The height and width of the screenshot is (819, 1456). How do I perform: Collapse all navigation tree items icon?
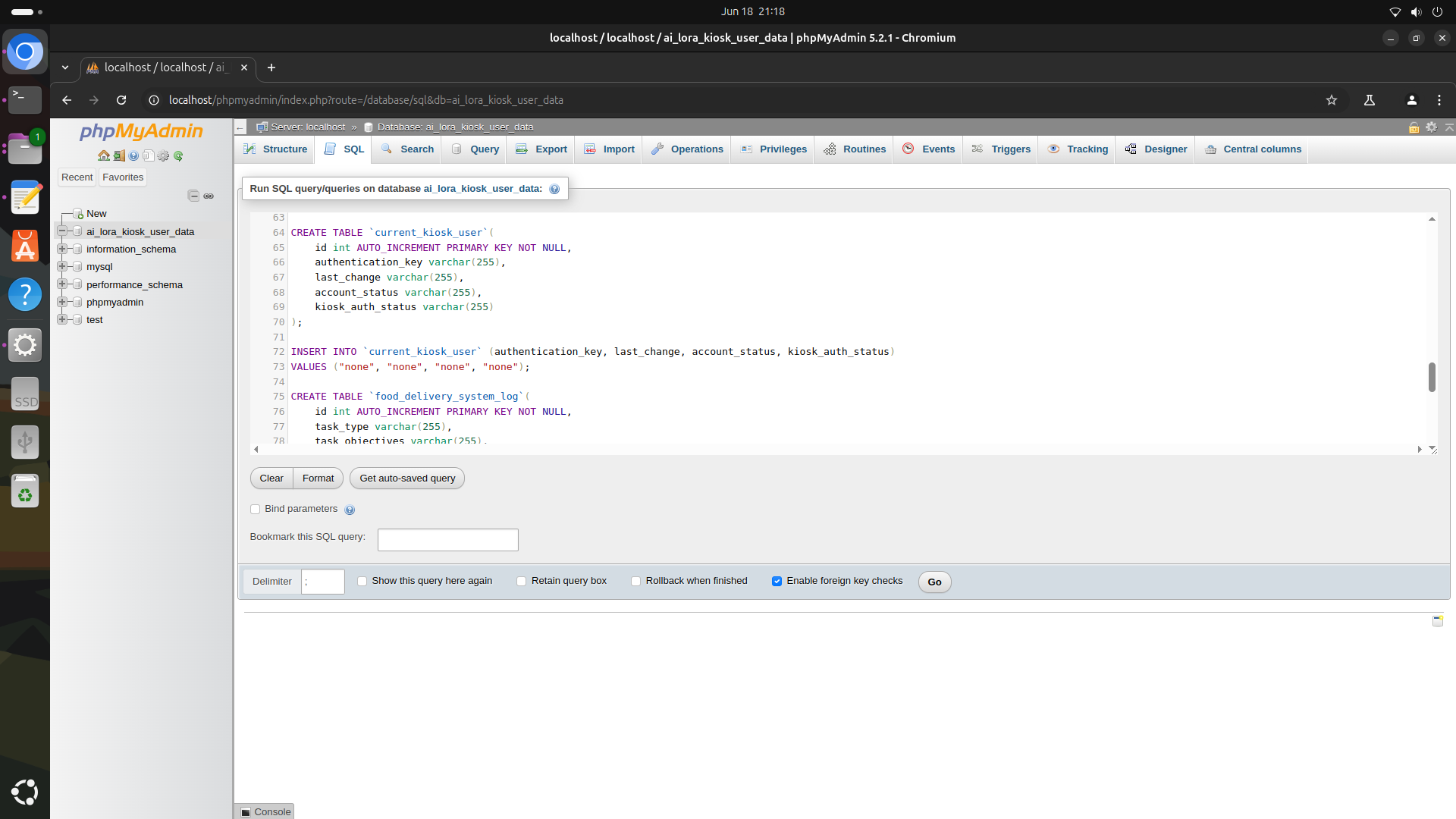pyautogui.click(x=193, y=196)
